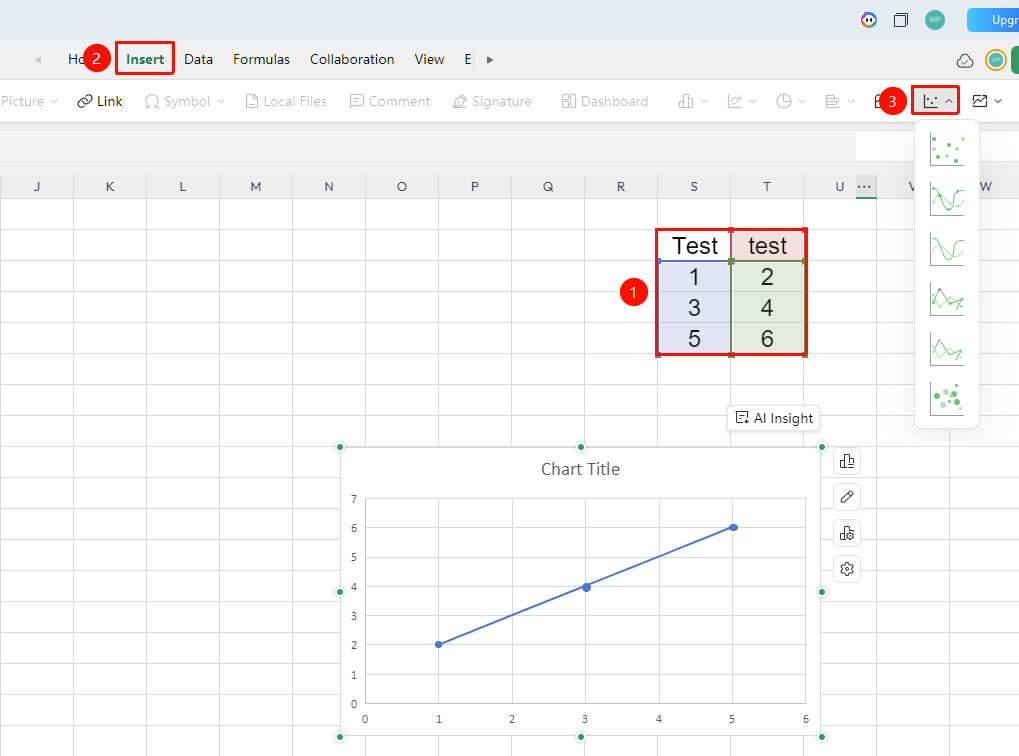Switch to the Insert tab
This screenshot has width=1019, height=756.
click(x=145, y=59)
